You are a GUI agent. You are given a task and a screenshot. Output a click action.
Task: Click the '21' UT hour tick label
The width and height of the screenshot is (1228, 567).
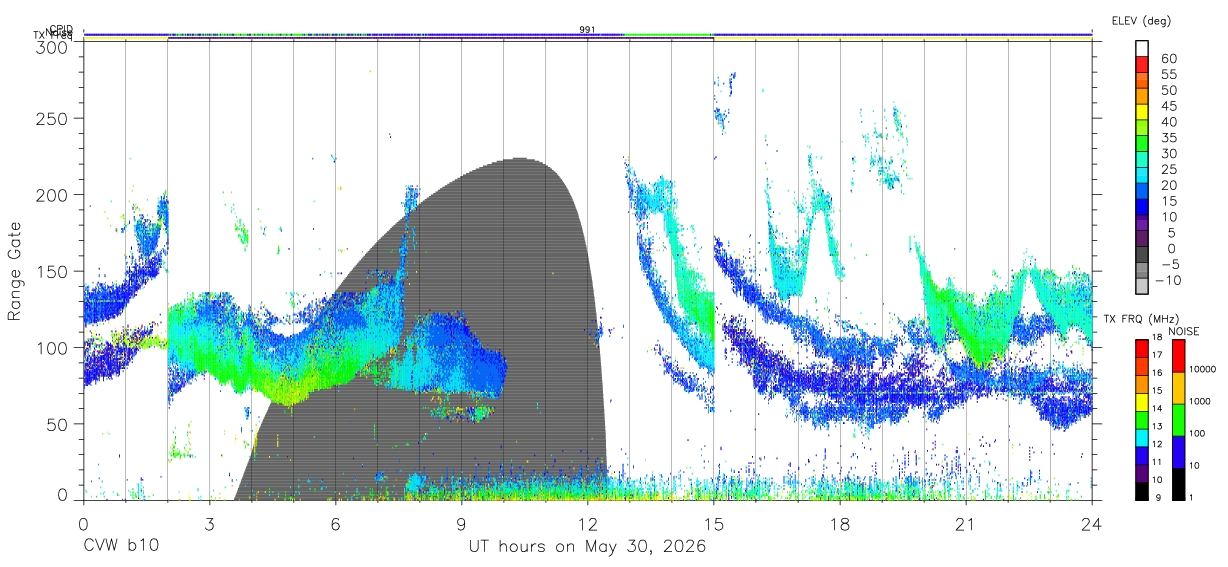click(966, 523)
